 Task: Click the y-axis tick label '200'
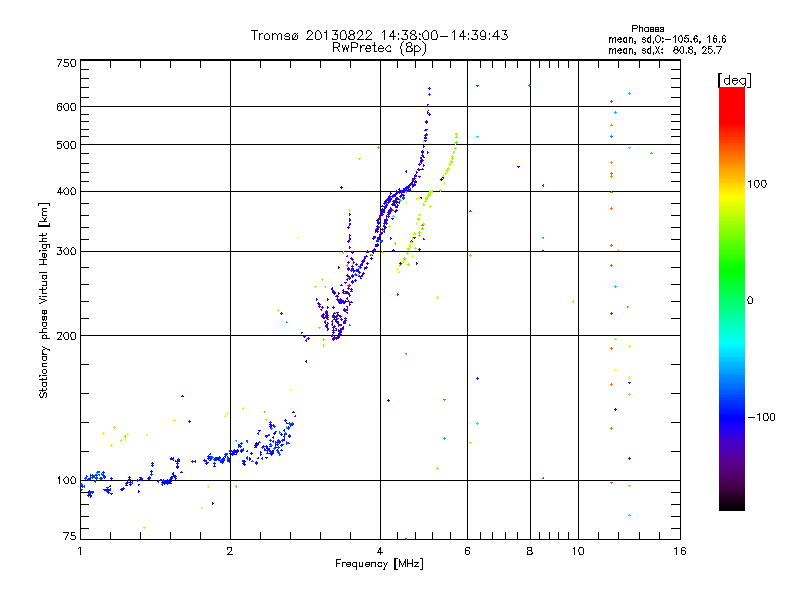[x=66, y=336]
